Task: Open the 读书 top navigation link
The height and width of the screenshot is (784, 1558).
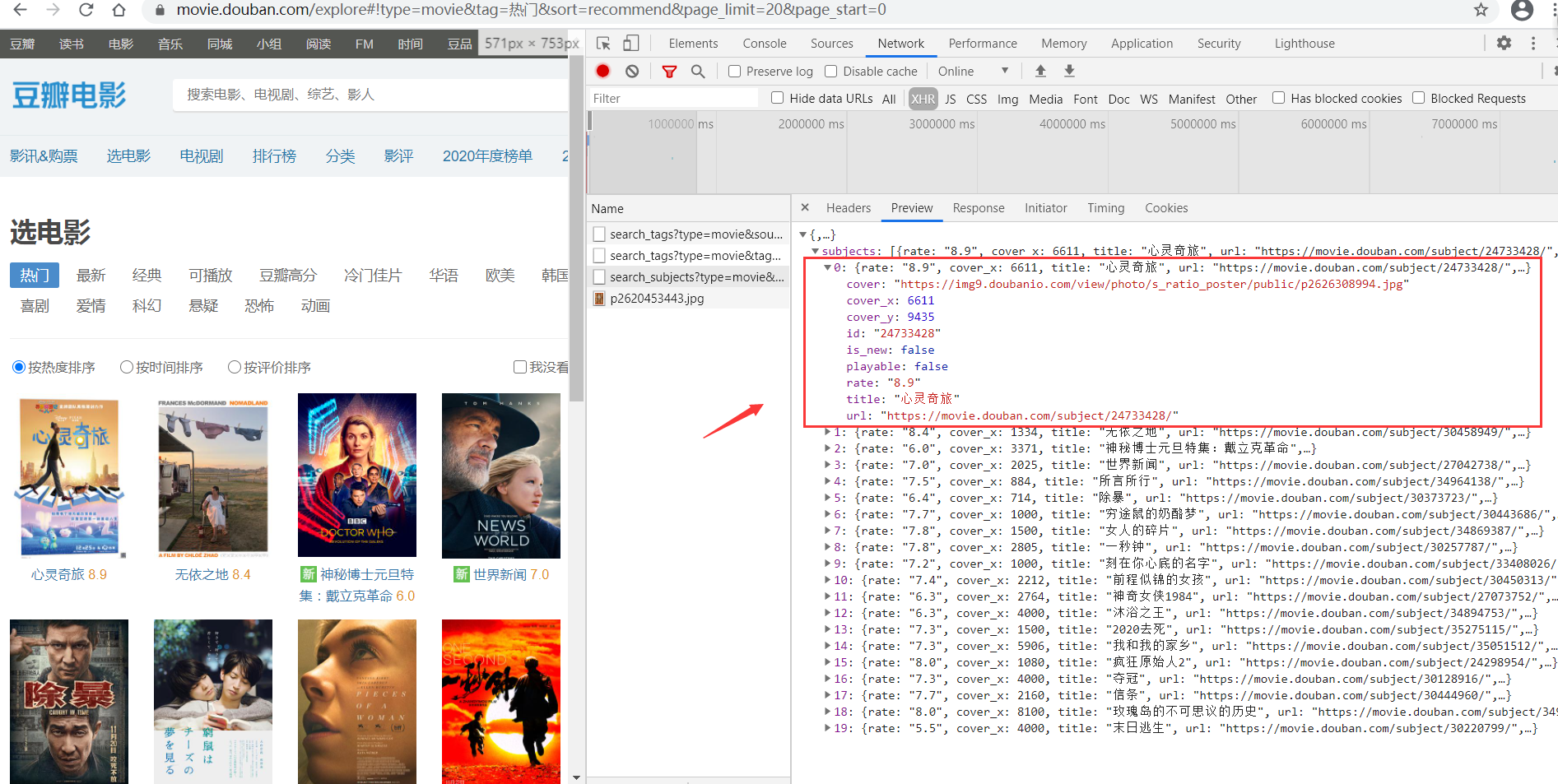Action: [72, 44]
